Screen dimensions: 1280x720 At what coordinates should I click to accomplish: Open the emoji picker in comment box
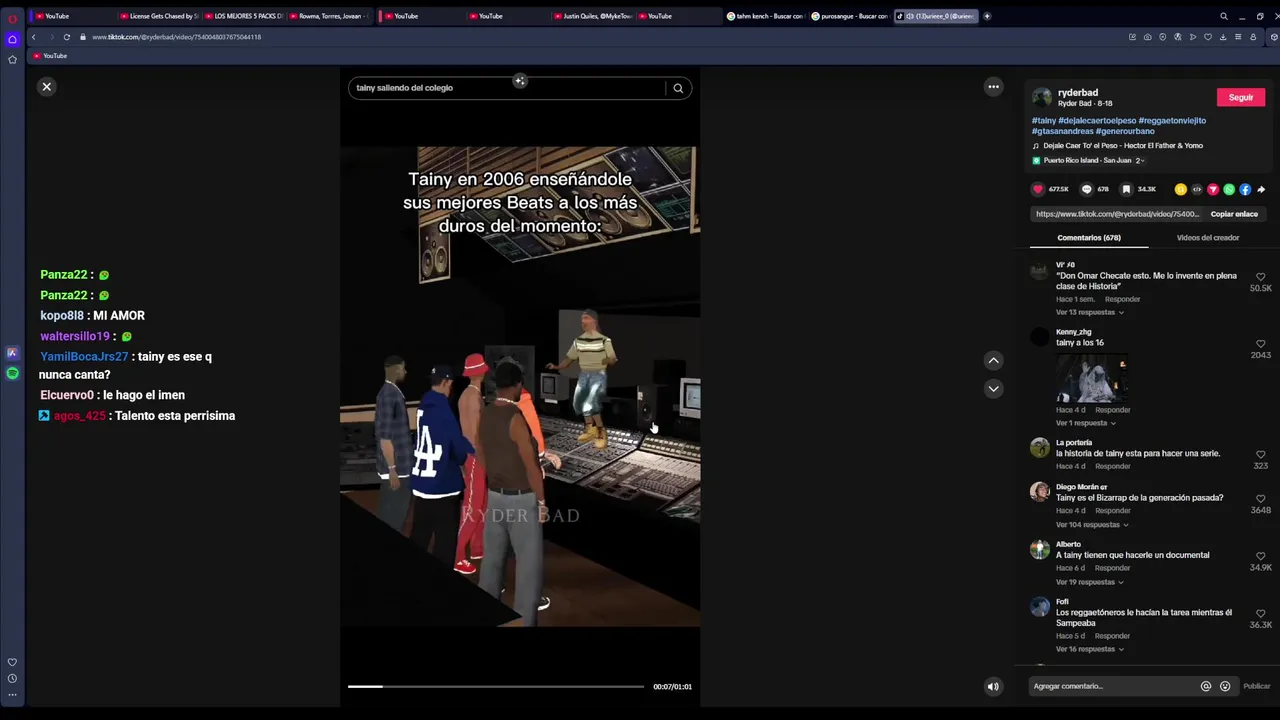click(x=1225, y=686)
